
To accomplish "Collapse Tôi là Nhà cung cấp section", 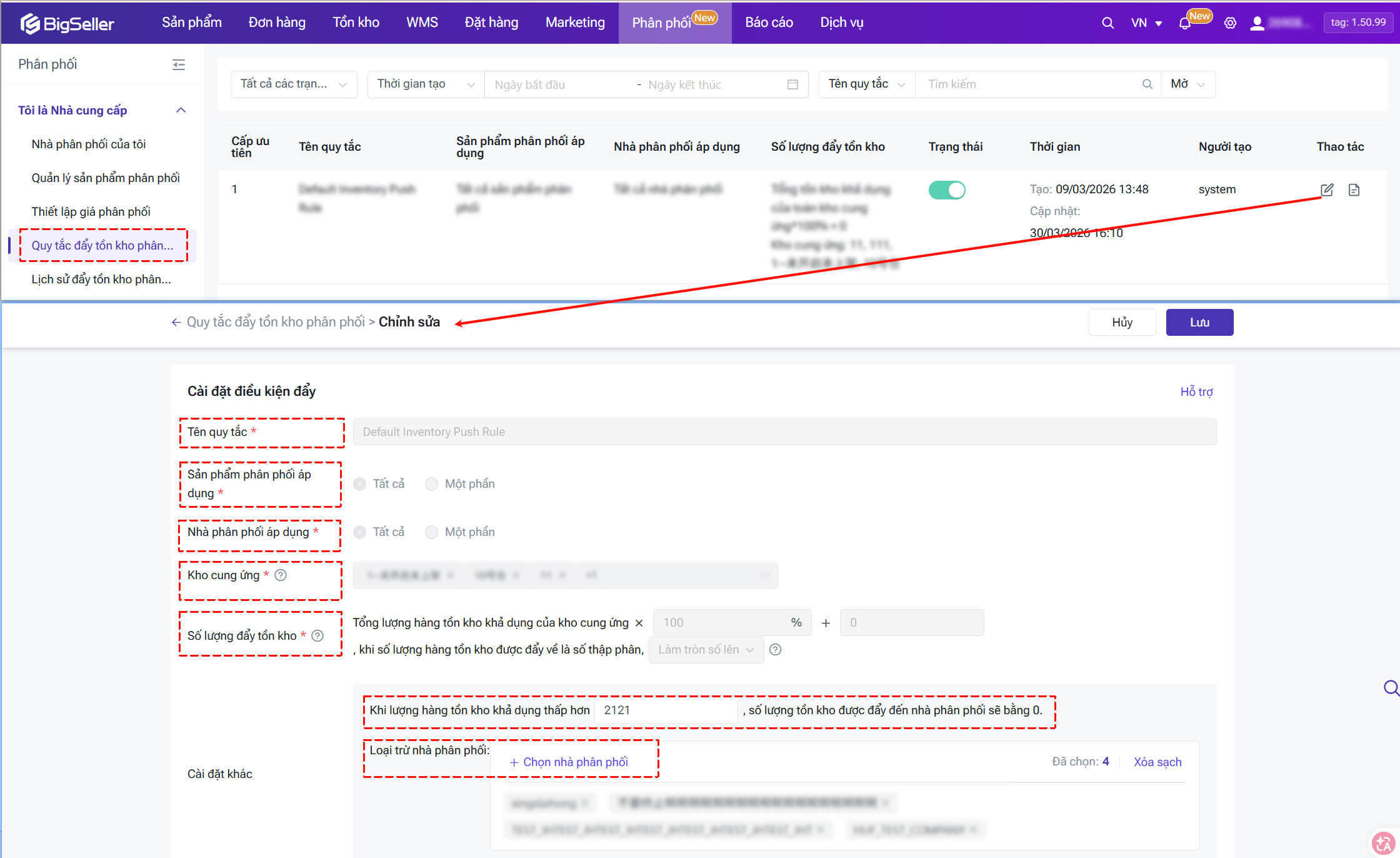I will click(x=181, y=110).
